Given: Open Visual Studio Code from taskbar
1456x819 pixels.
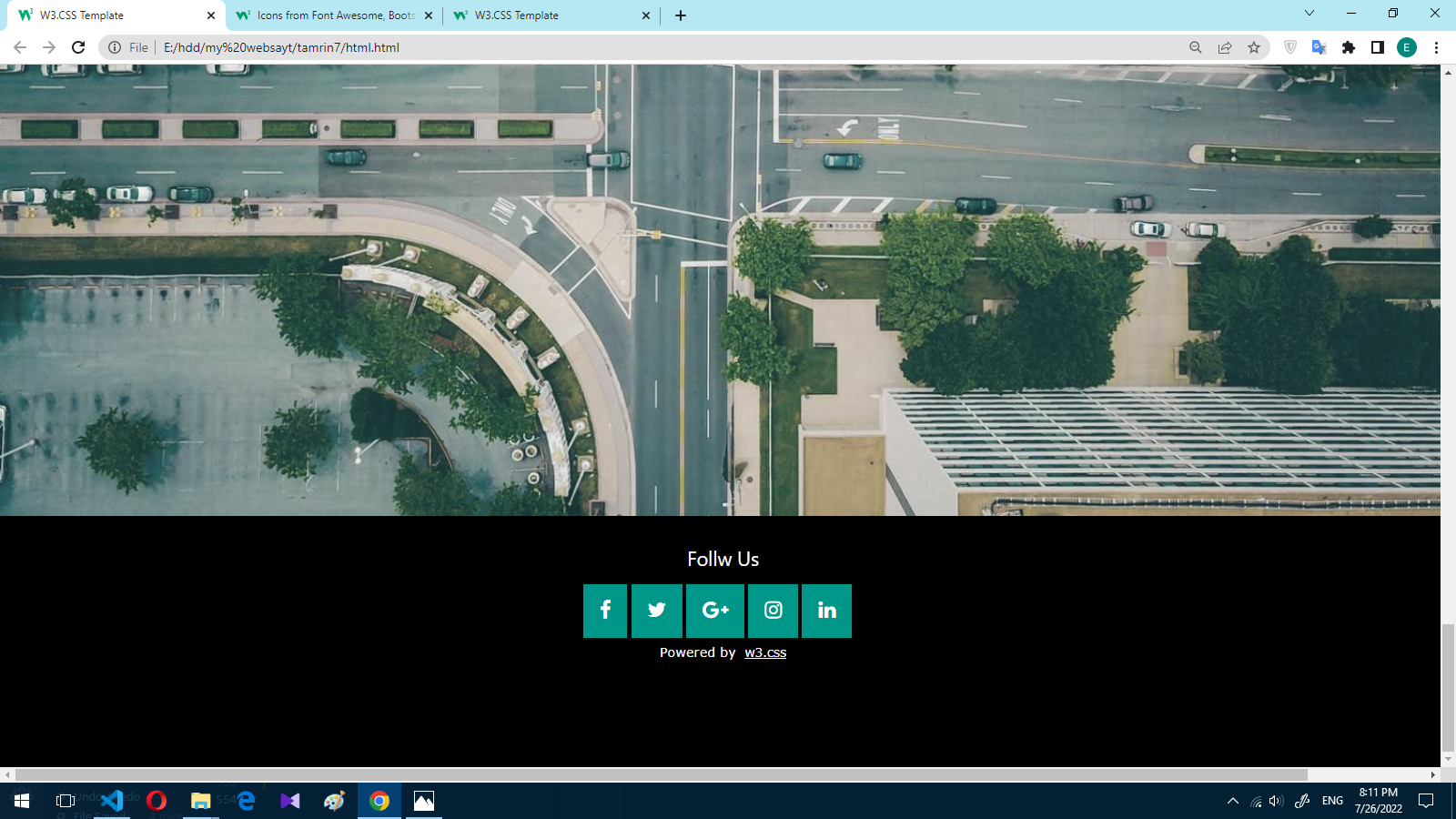Looking at the screenshot, I should pyautogui.click(x=113, y=801).
